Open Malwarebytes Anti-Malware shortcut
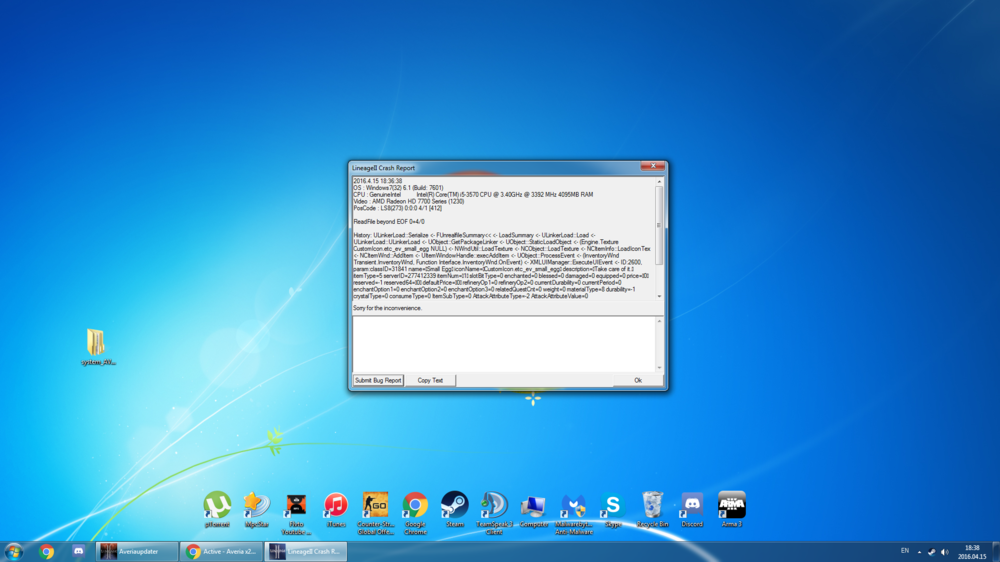This screenshot has width=1000, height=562. pos(574,506)
